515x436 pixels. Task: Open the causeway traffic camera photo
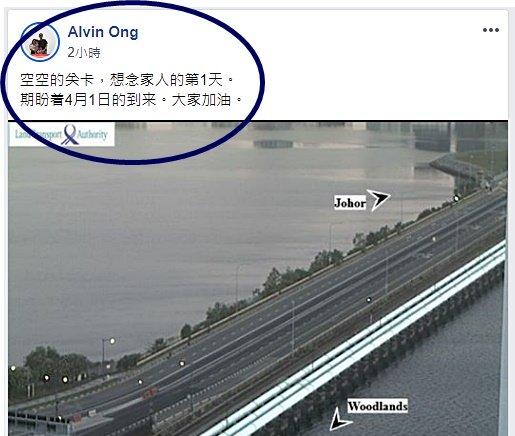(x=258, y=278)
